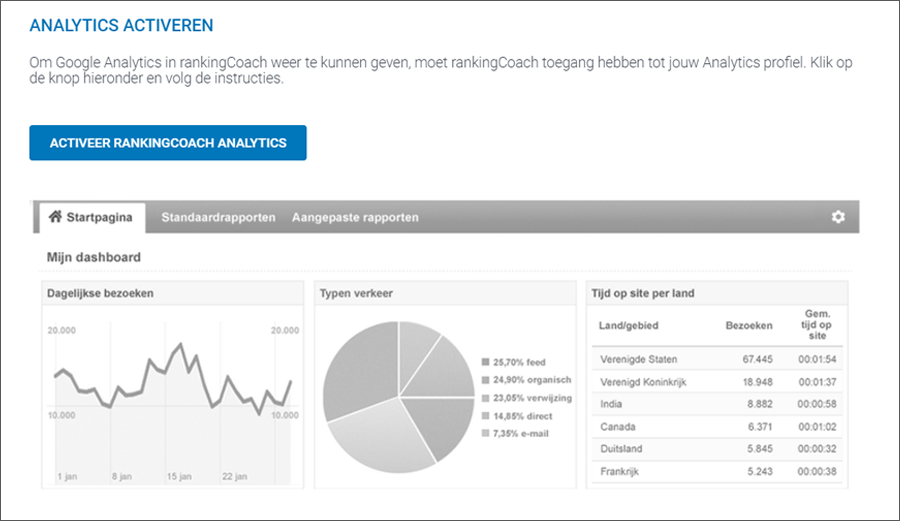Click the home icon beside Startpagina
This screenshot has height=521, width=900.
tap(55, 216)
